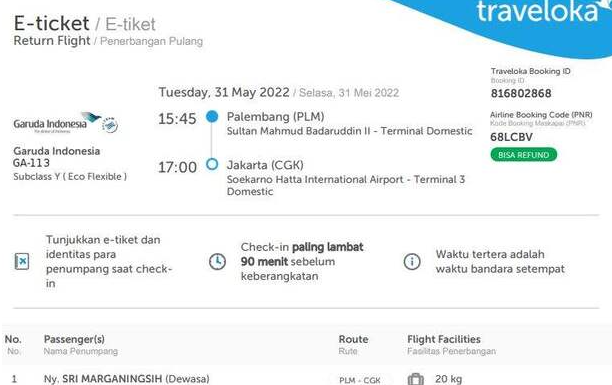Image resolution: width=612 pixels, height=385 pixels.
Task: Select the booking ID number 816802868
Action: click(521, 94)
